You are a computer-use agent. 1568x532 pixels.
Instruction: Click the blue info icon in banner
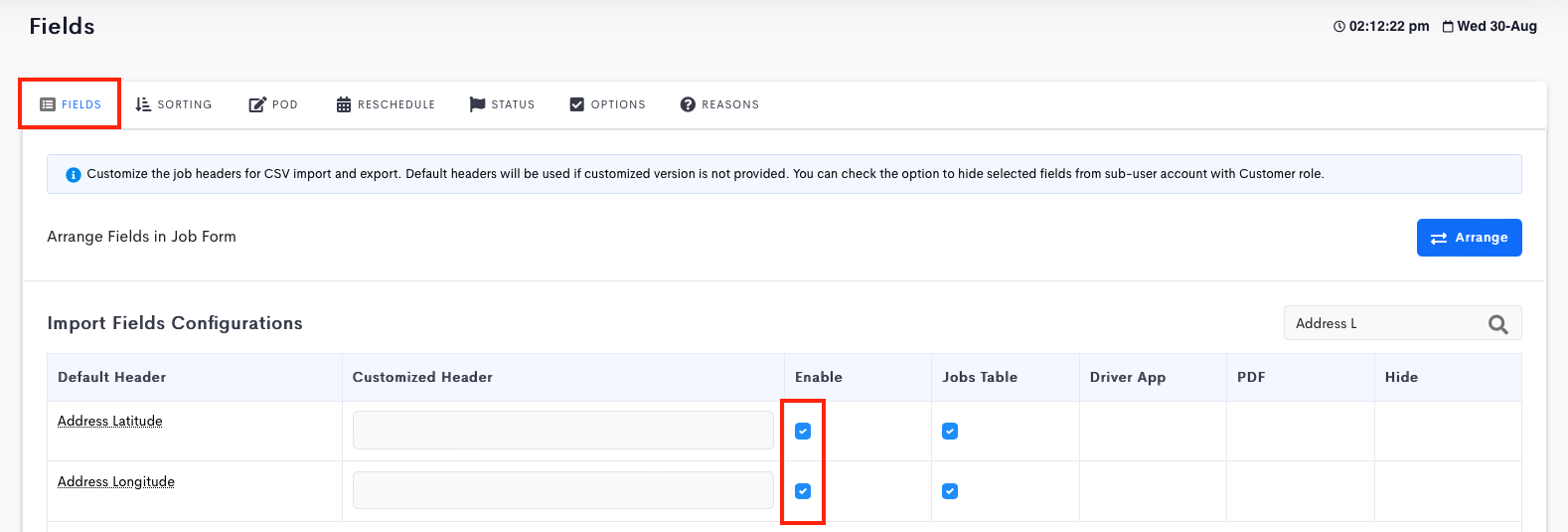coord(73,175)
